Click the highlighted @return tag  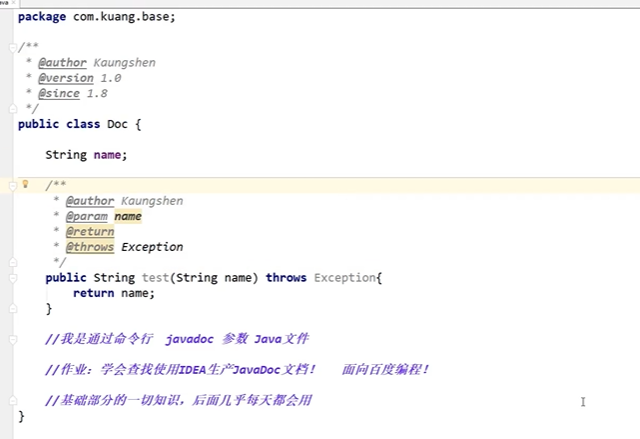90,232
